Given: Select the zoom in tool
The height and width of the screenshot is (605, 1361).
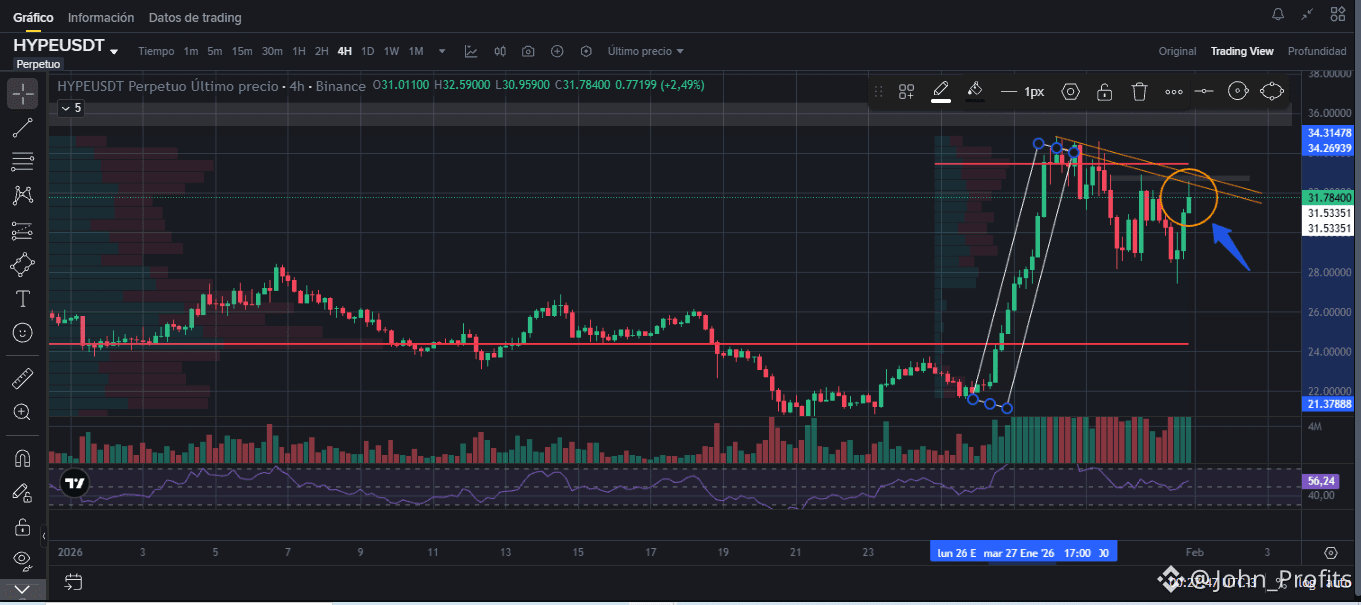Looking at the screenshot, I should point(22,412).
